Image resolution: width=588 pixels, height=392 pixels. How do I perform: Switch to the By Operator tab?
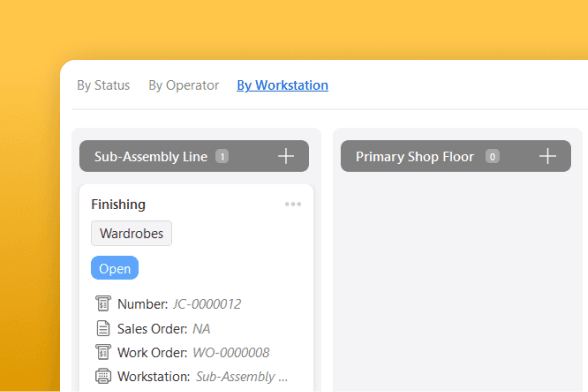click(183, 86)
